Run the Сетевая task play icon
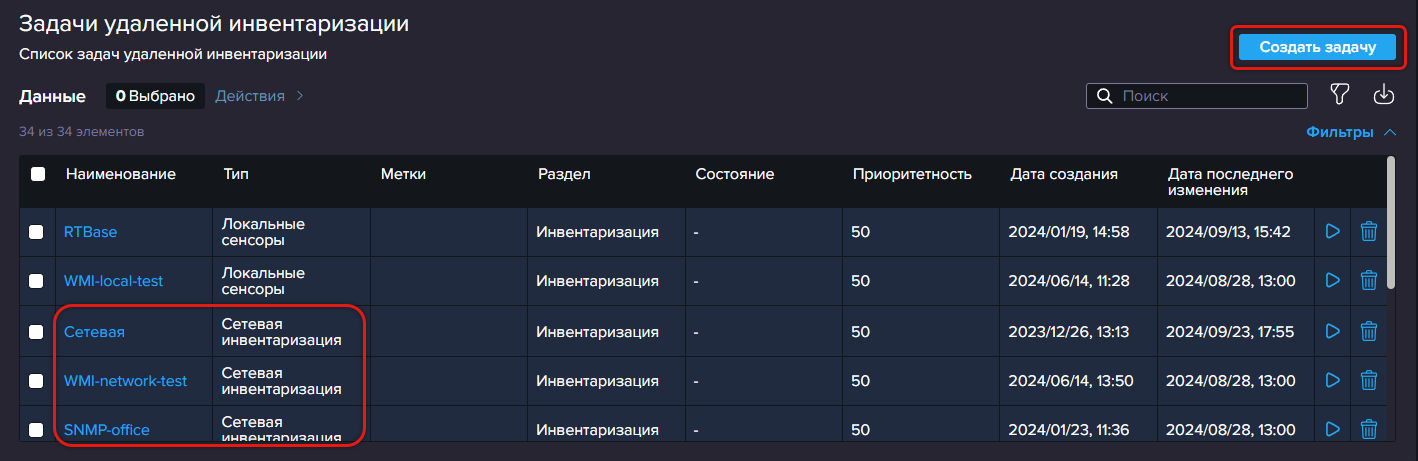 tap(1332, 331)
